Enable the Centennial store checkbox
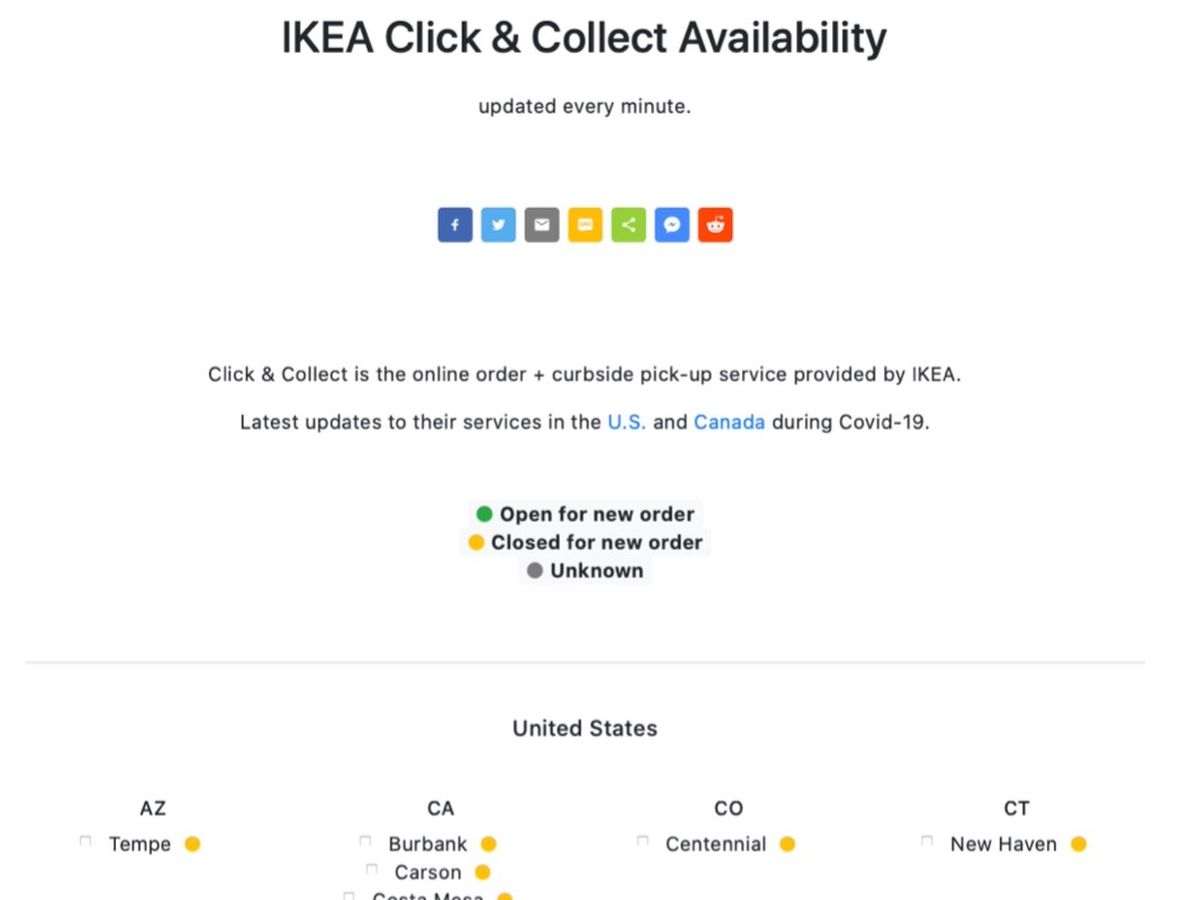 (642, 842)
